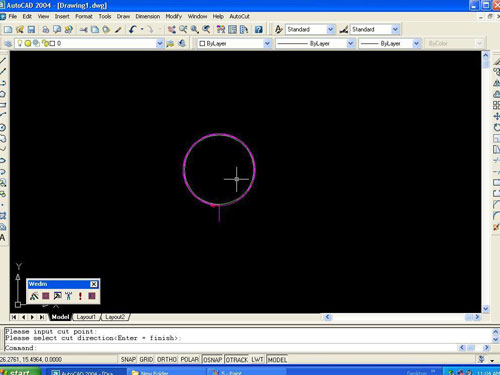Click the New Folder taskbar button
500x375 pixels.
tap(166, 372)
